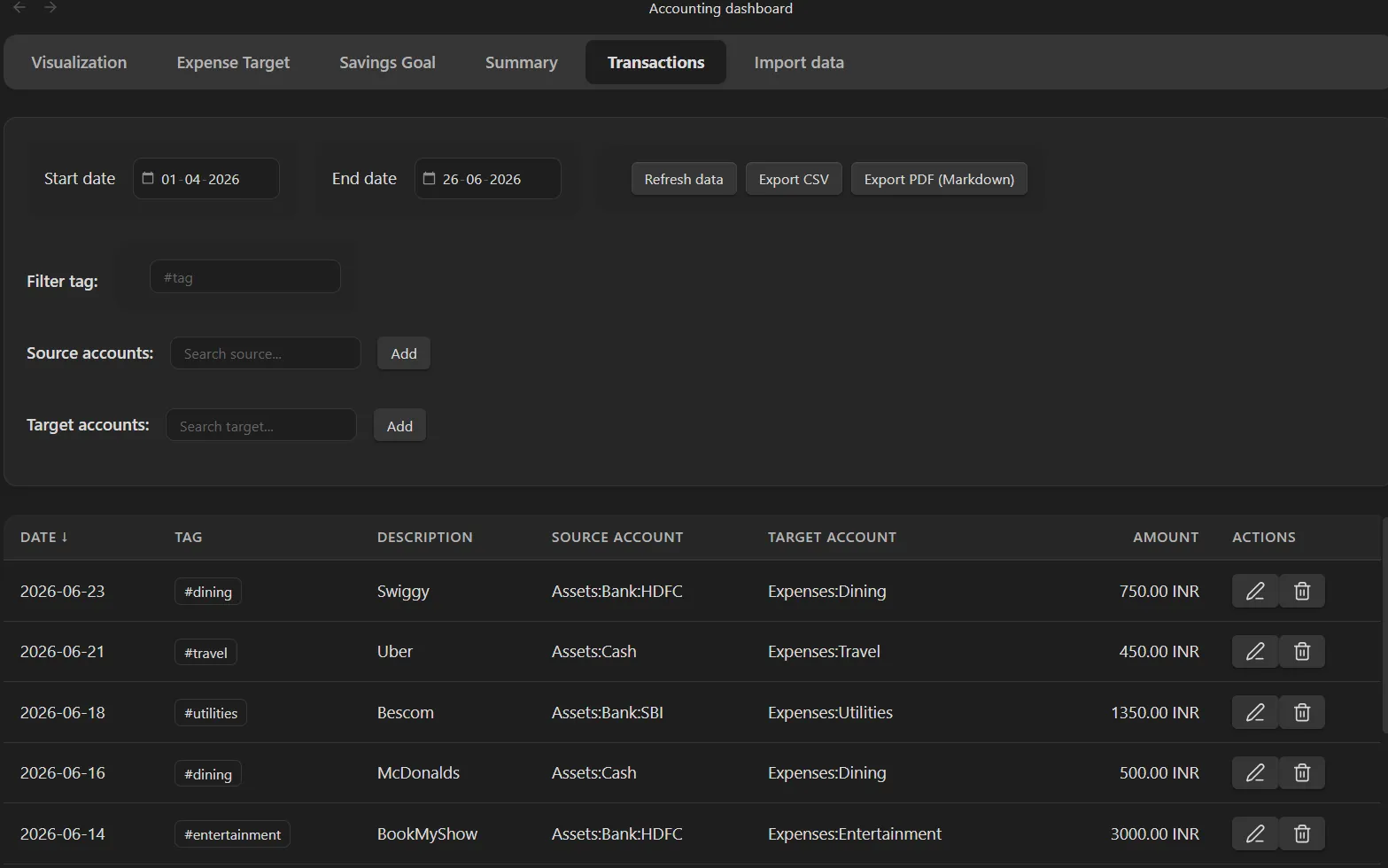Focus the Search source field
This screenshot has width=1388, height=868.
pos(266,353)
